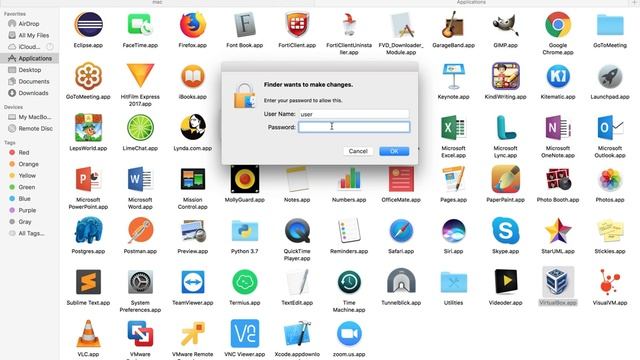This screenshot has width=640, height=360.
Task: Select the KindWriting.app icon
Action: (x=505, y=76)
